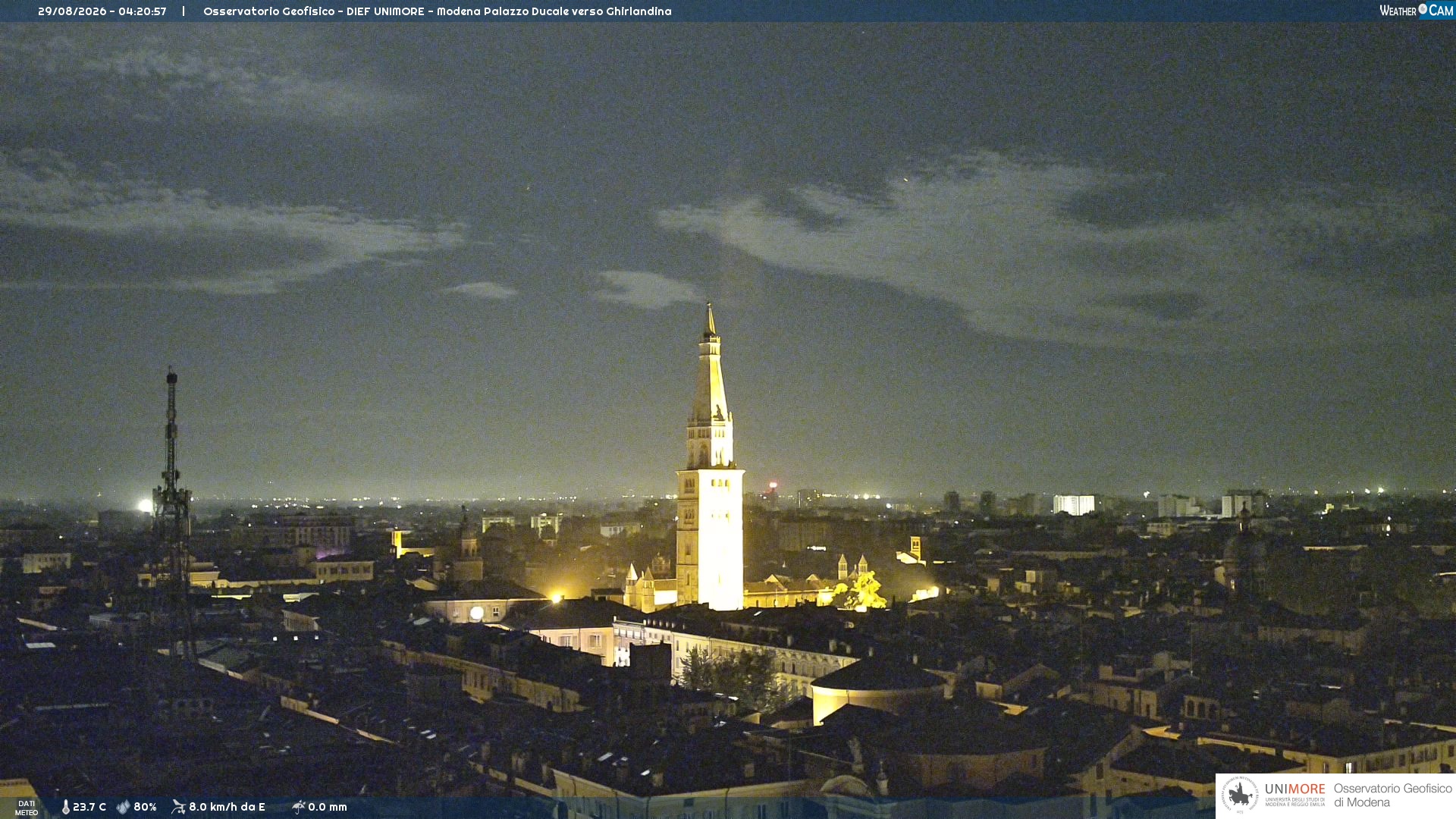Click the WeatherCAM logo
The image size is (1456, 819).
click(1416, 11)
